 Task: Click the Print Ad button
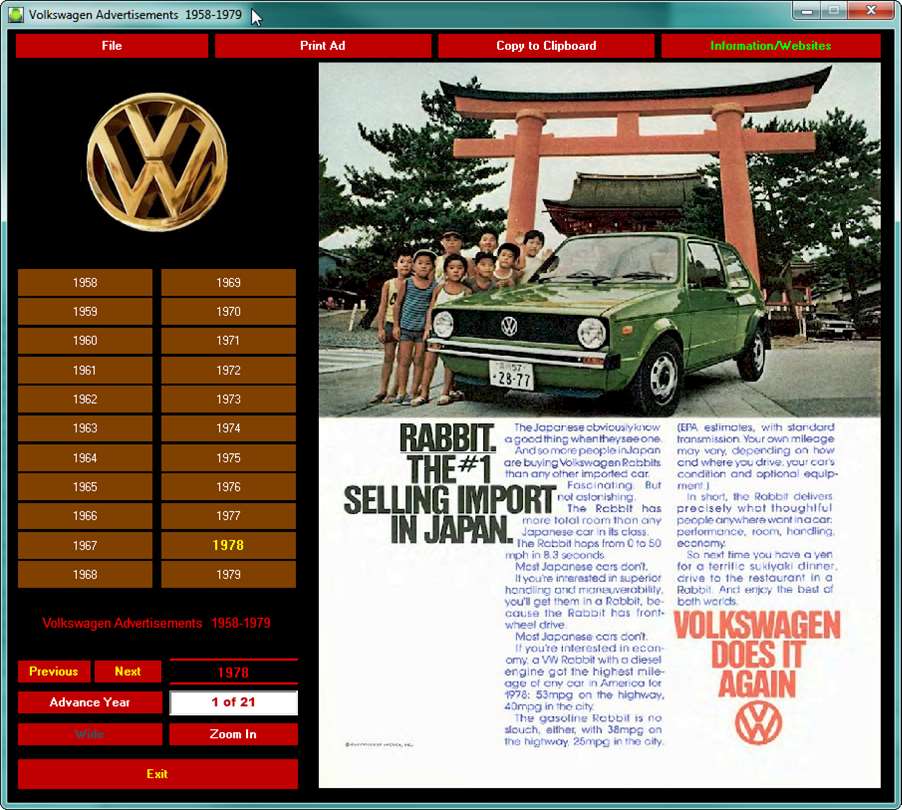323,46
